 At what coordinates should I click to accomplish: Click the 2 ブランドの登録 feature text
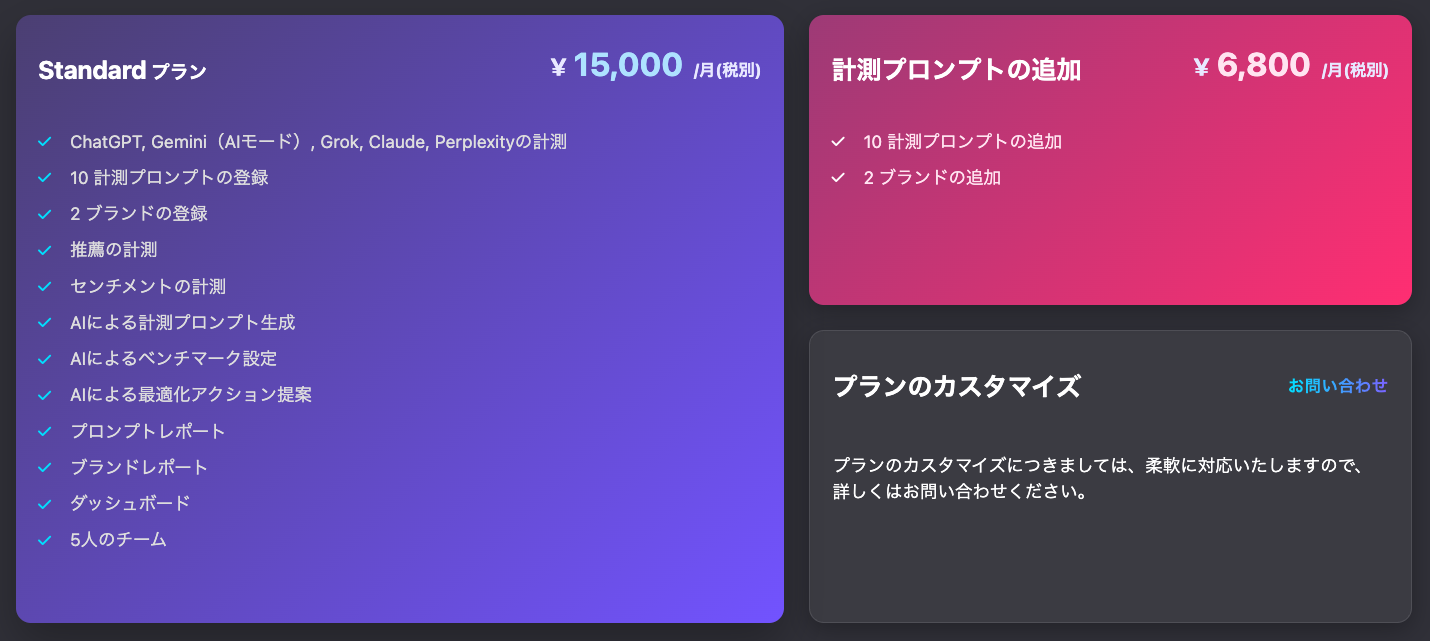139,214
